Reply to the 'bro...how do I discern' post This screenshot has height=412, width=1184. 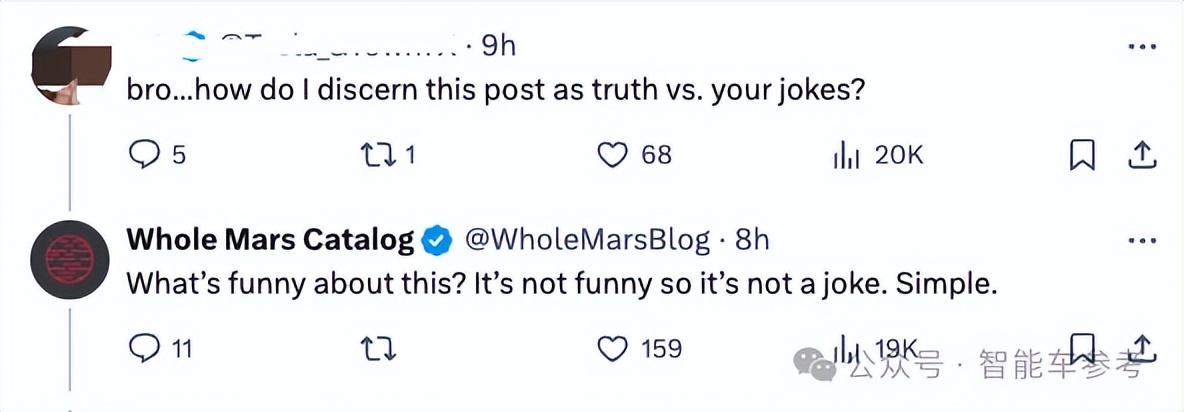(145, 155)
